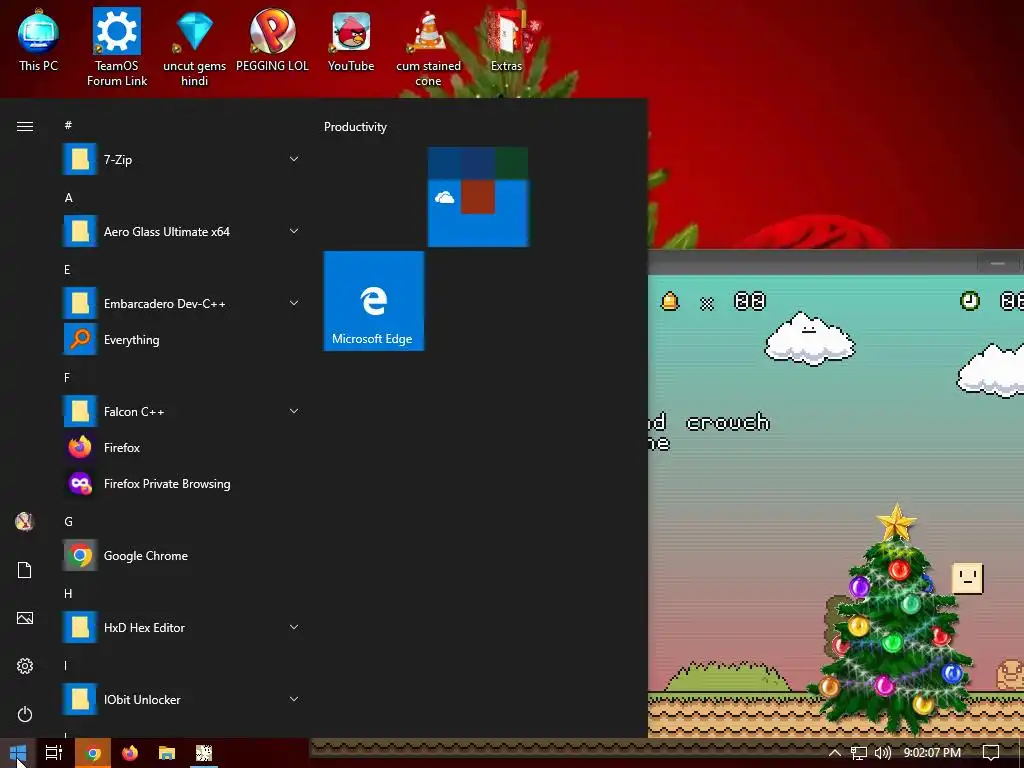Jump via the letter A section header
The height and width of the screenshot is (768, 1024).
tap(69, 198)
